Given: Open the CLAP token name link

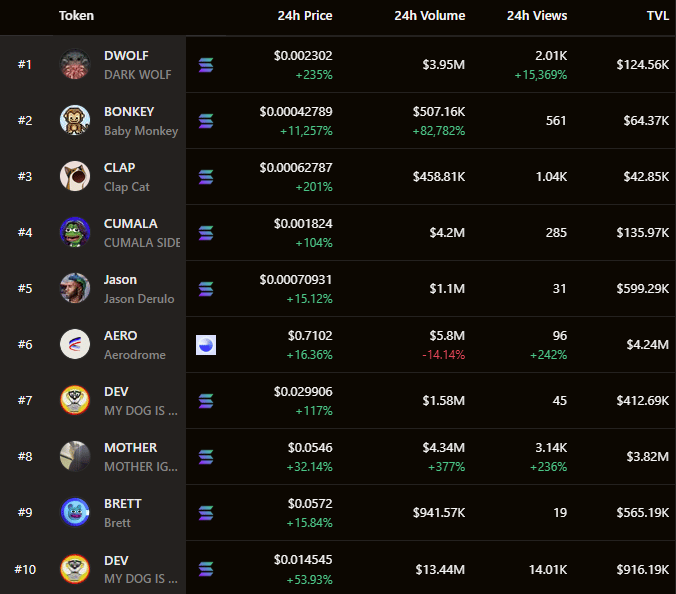Looking at the screenshot, I should [119, 168].
